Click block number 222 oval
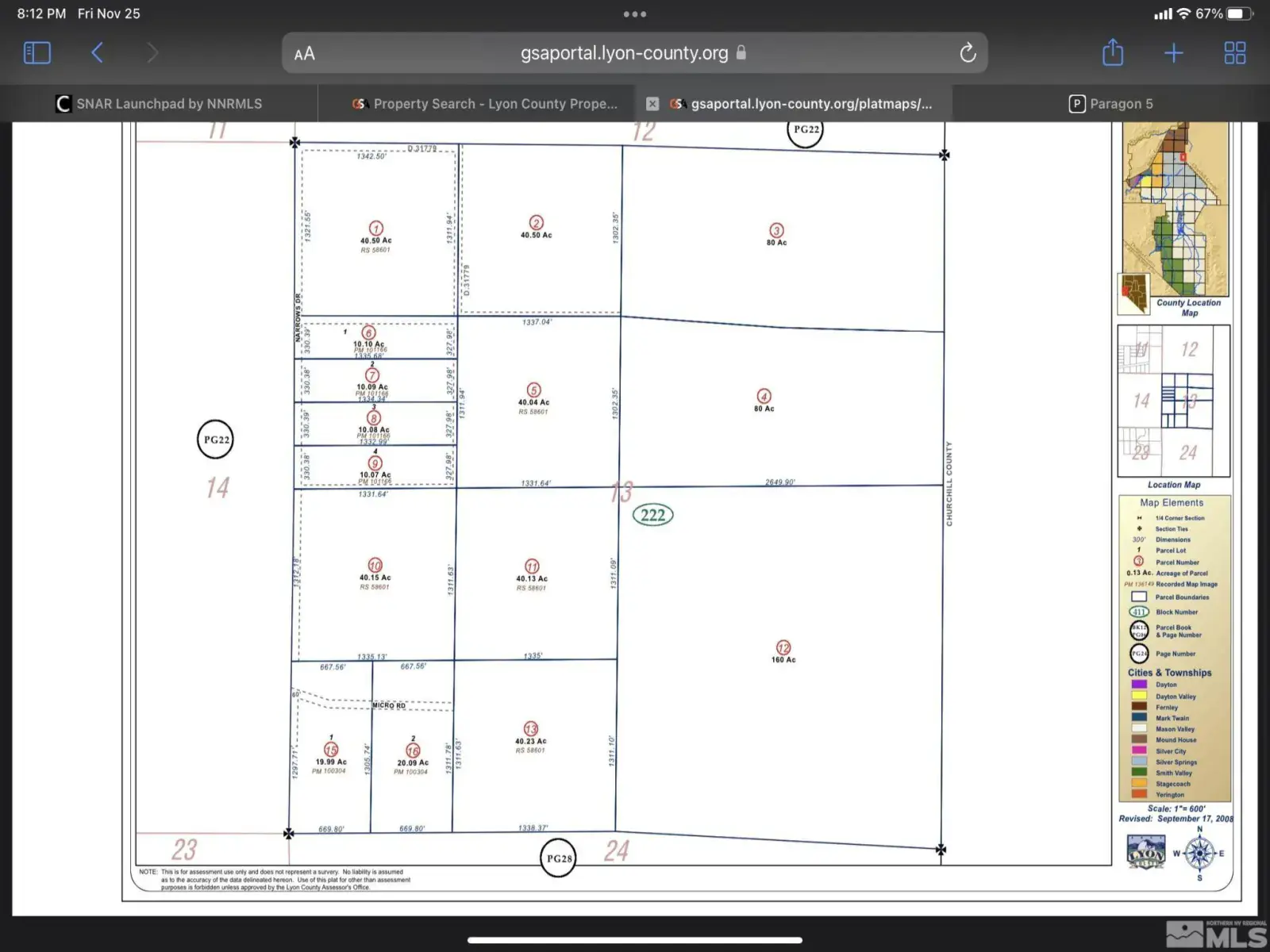The image size is (1270, 952). point(652,515)
